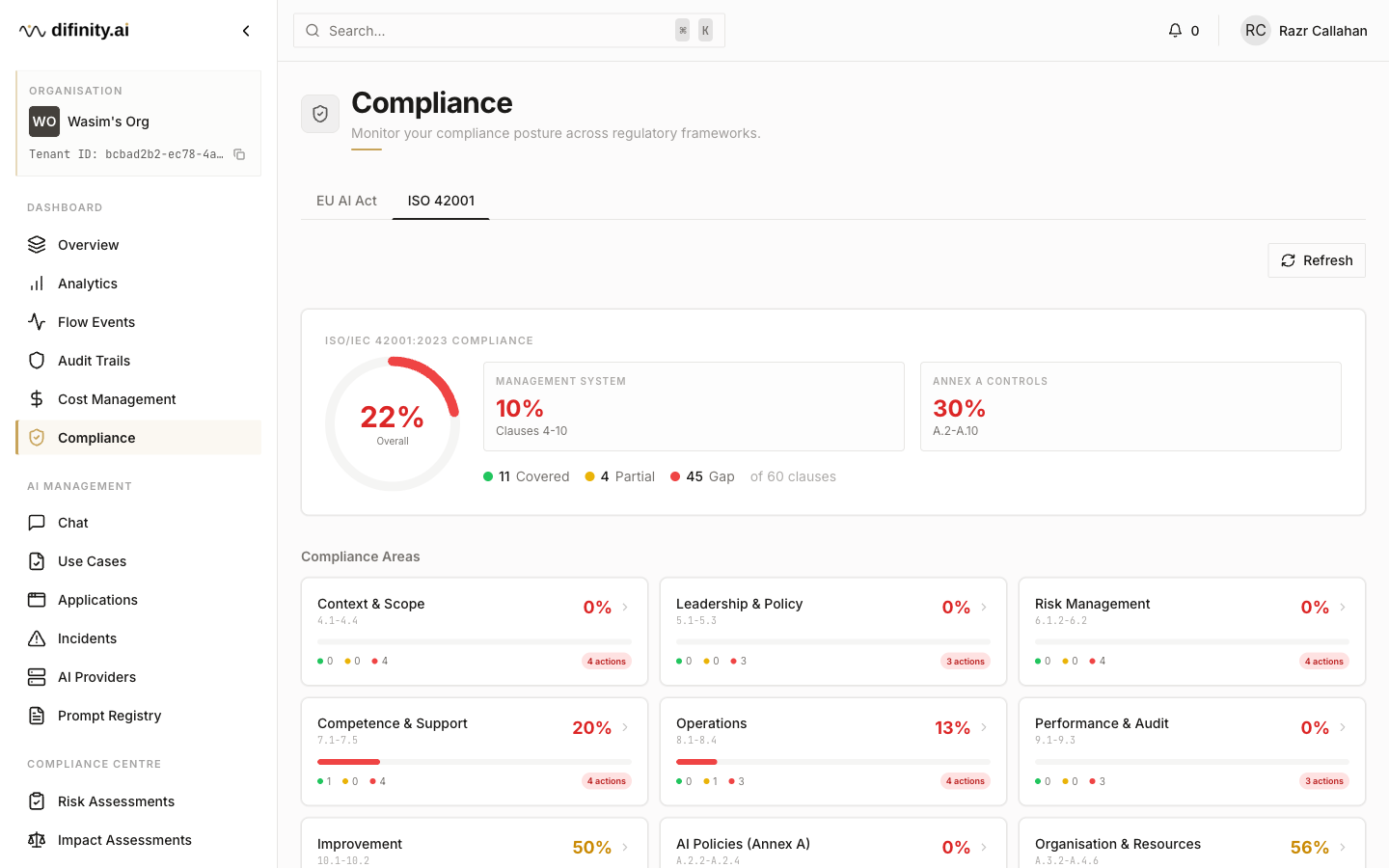Expand the Competence & Support card chevron
Image resolution: width=1389 pixels, height=868 pixels.
(x=625, y=728)
